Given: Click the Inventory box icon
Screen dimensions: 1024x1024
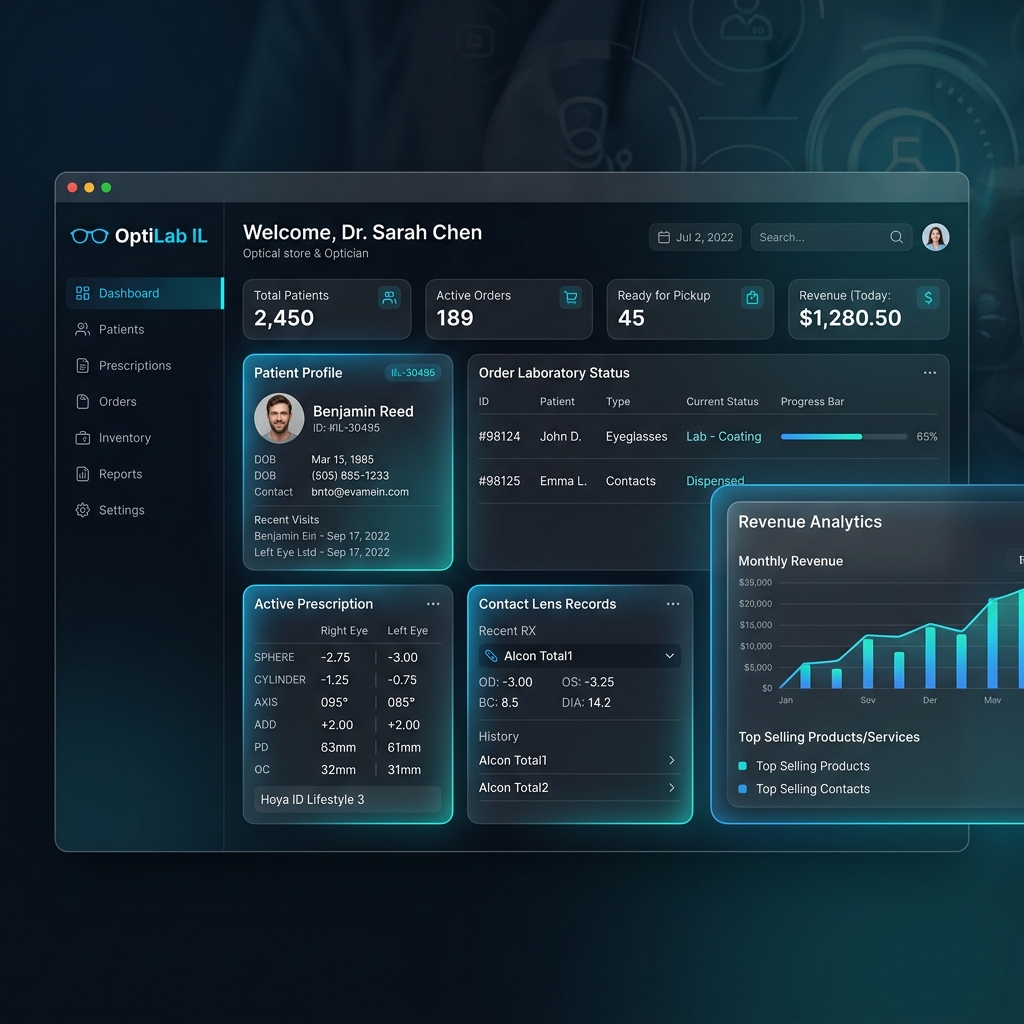Looking at the screenshot, I should click(82, 438).
